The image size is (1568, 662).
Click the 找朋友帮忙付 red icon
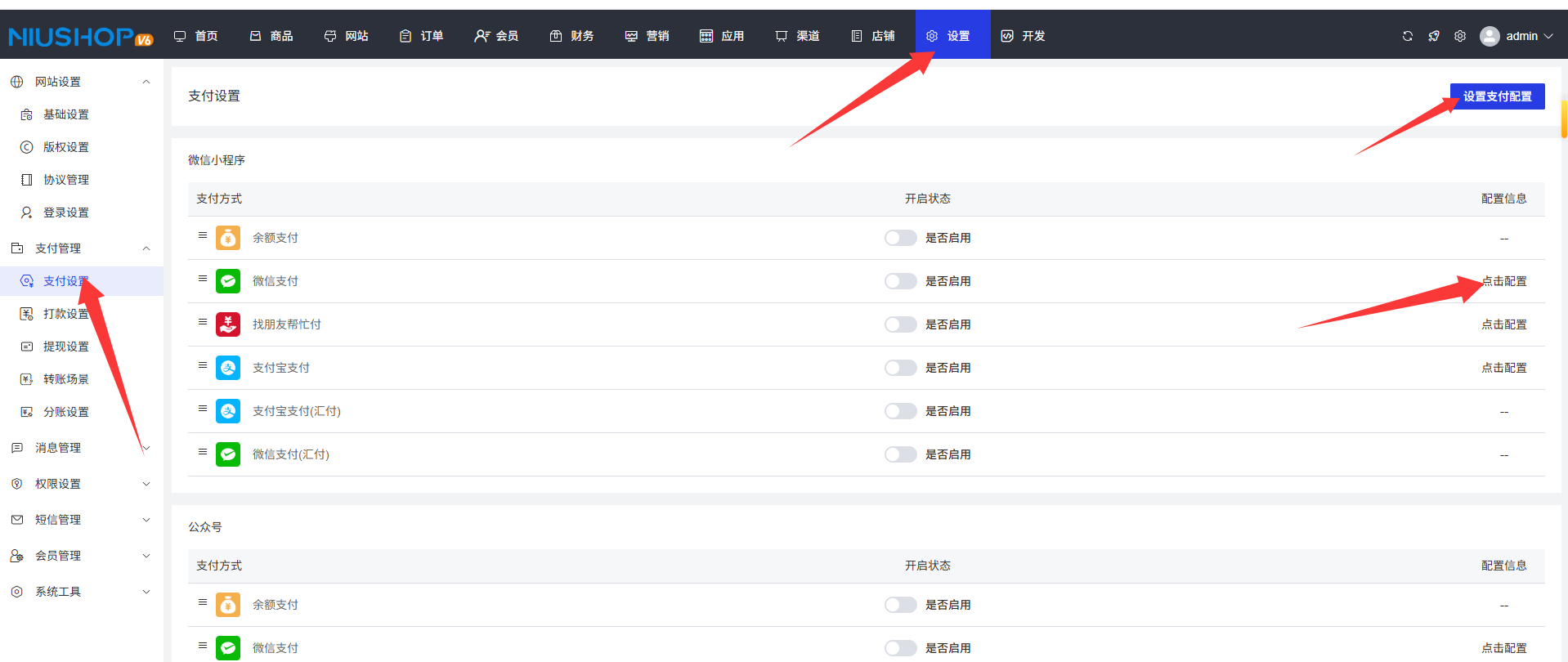point(228,324)
